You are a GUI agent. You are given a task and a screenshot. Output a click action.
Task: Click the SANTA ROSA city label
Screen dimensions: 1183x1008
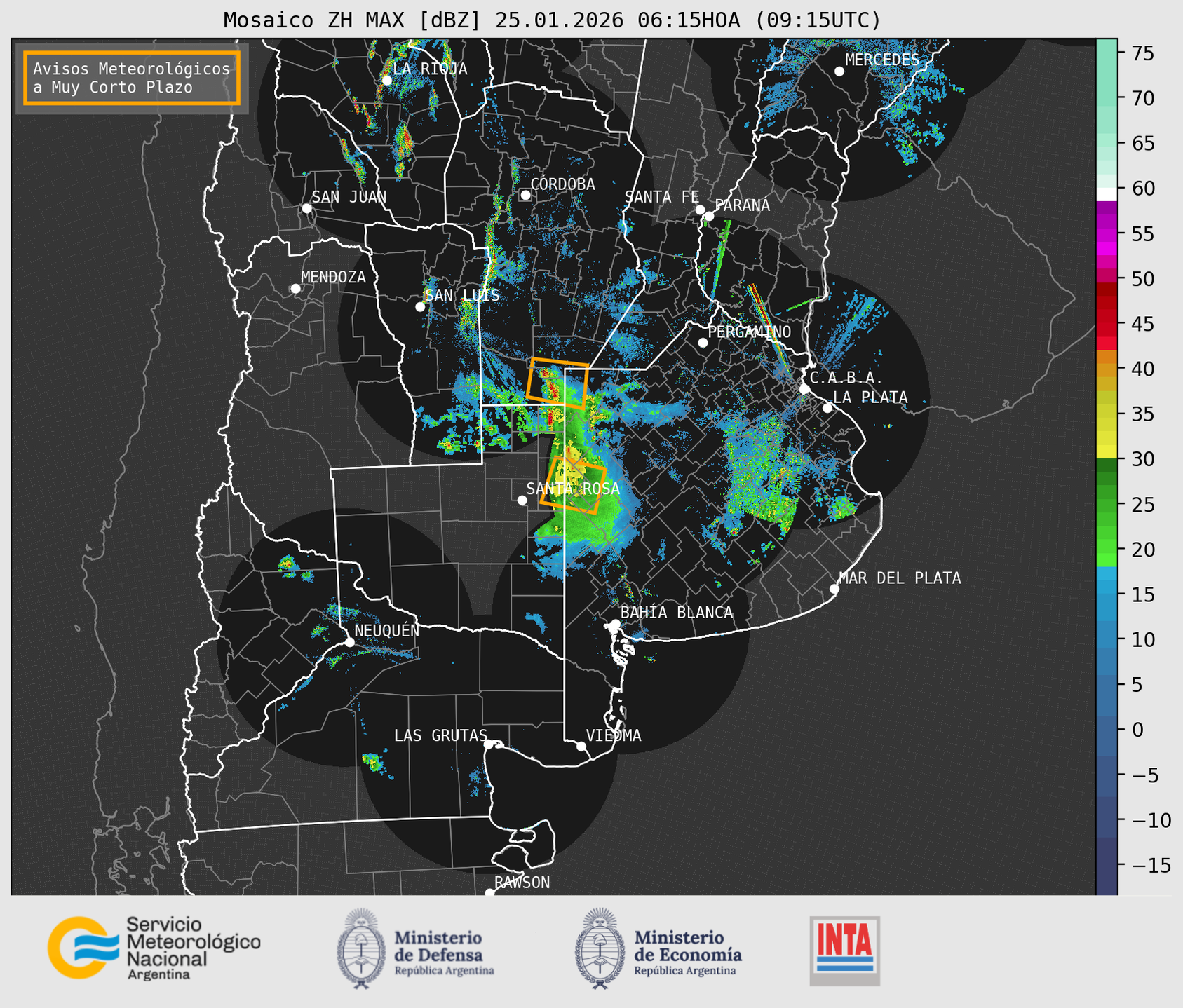(x=573, y=489)
